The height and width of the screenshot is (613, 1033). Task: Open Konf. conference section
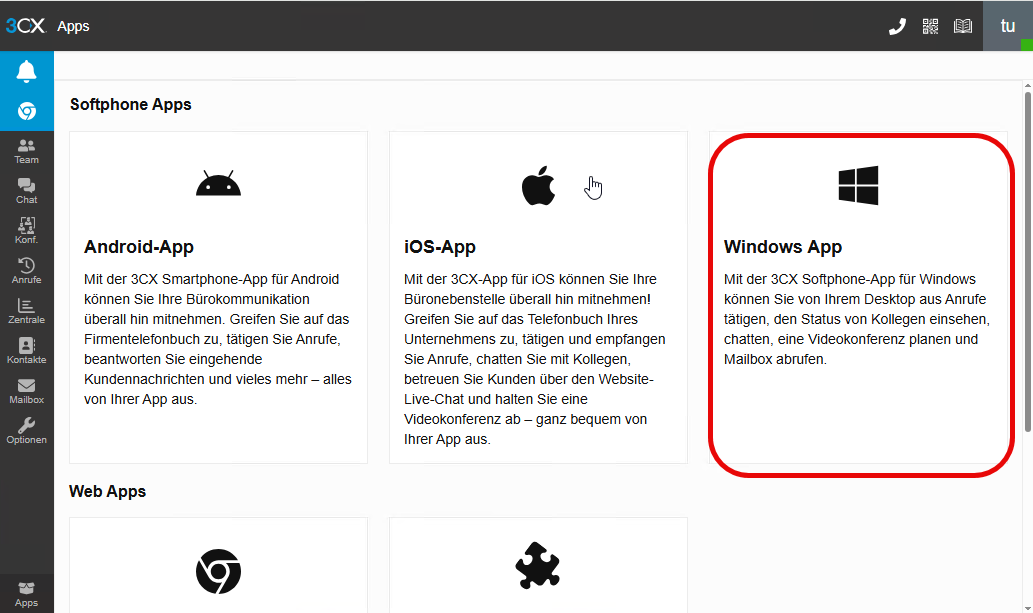click(x=26, y=231)
